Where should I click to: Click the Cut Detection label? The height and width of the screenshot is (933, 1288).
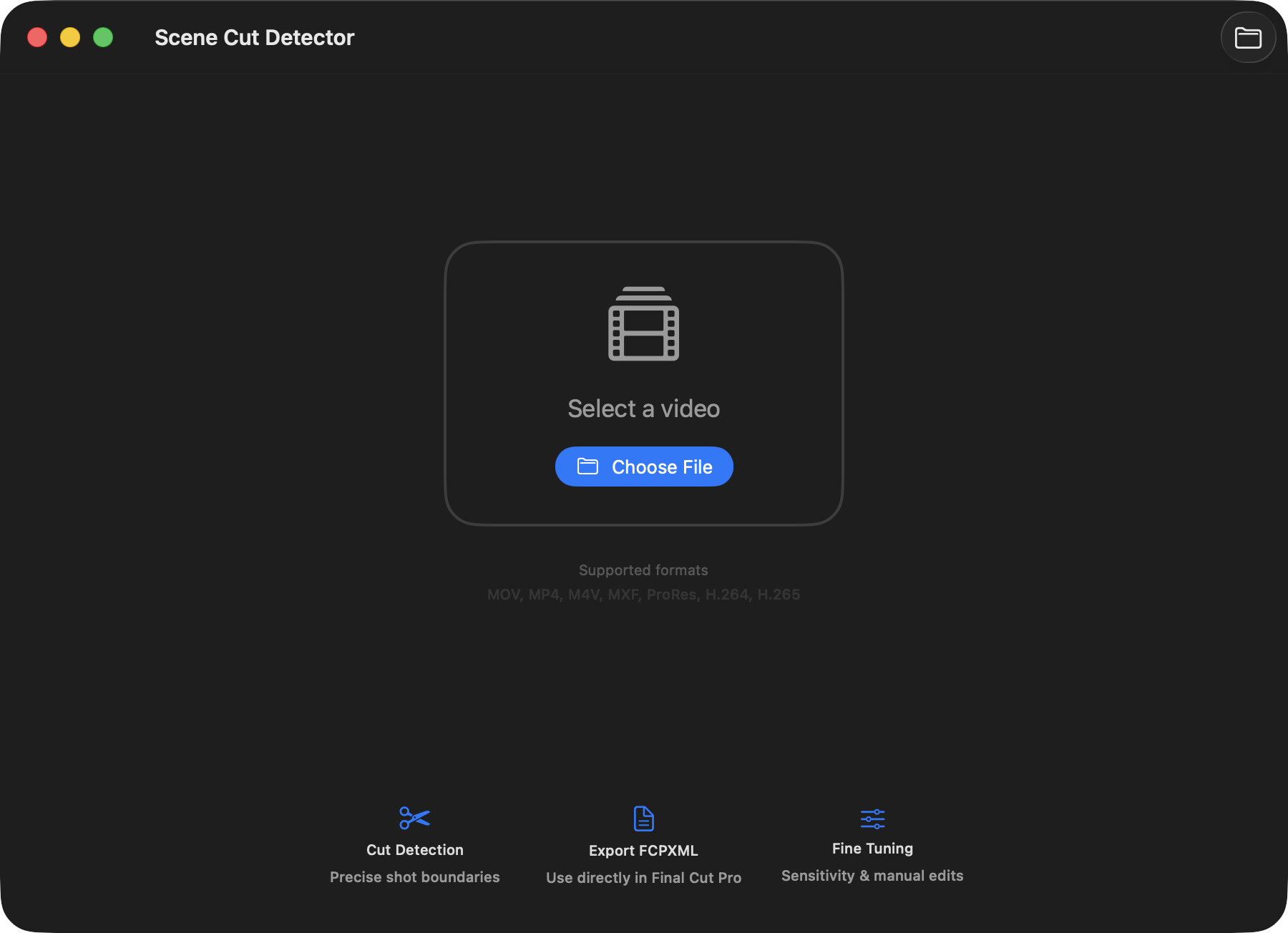[414, 850]
